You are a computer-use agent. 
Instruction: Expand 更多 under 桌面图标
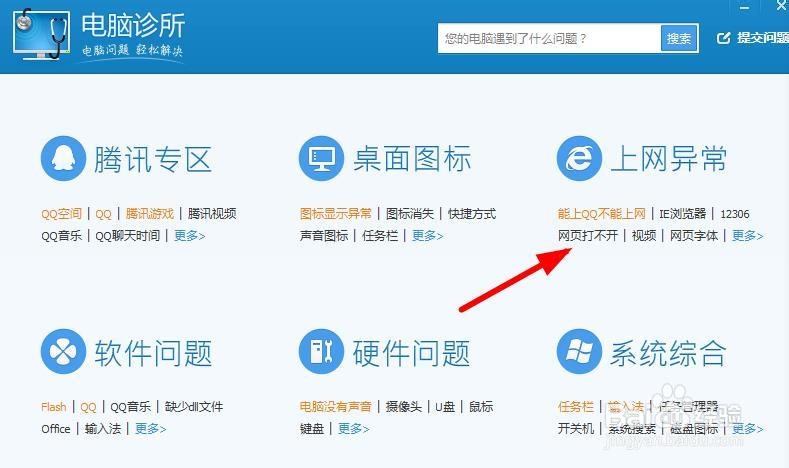pos(427,236)
